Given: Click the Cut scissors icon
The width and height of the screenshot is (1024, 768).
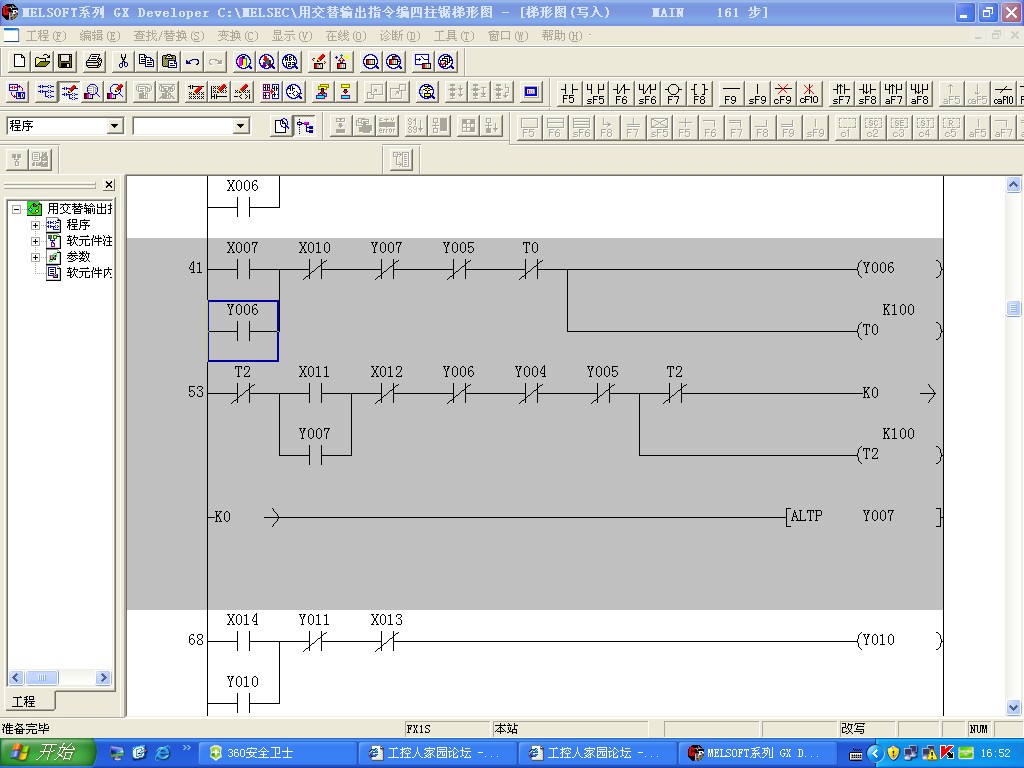Looking at the screenshot, I should point(123,61).
